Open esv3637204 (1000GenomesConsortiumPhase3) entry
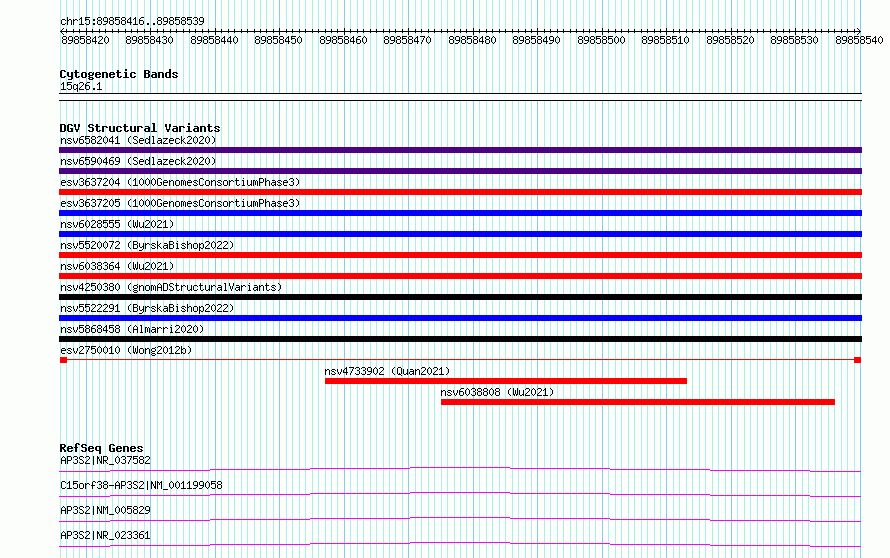Viewport: 890px width, 558px height. coord(180,182)
